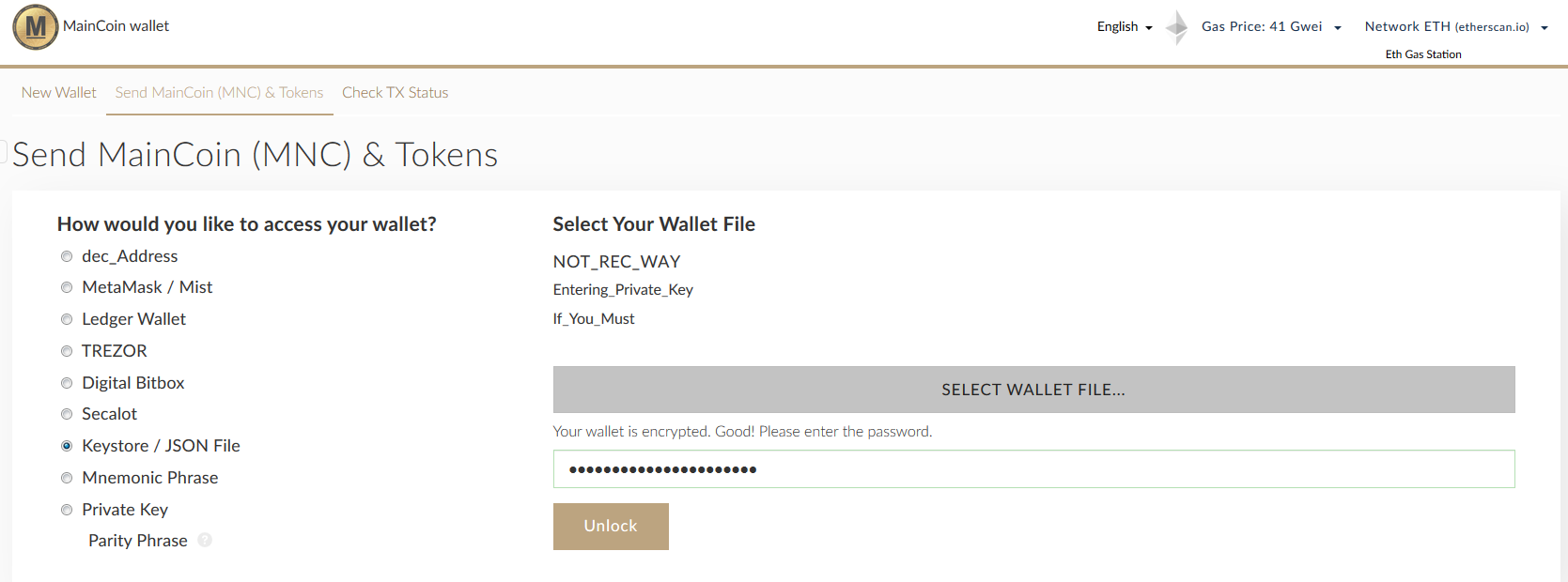
Task: Select the dec_Address radio option
Action: 67,256
